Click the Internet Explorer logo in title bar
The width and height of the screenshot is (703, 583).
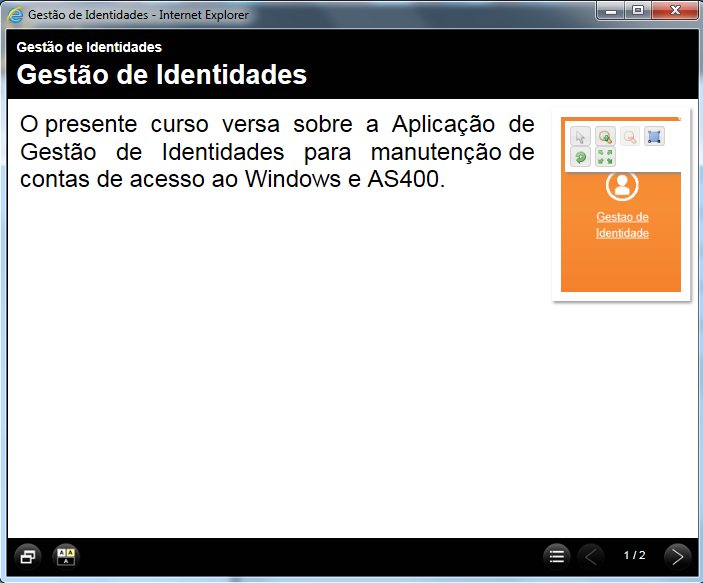tap(15, 15)
